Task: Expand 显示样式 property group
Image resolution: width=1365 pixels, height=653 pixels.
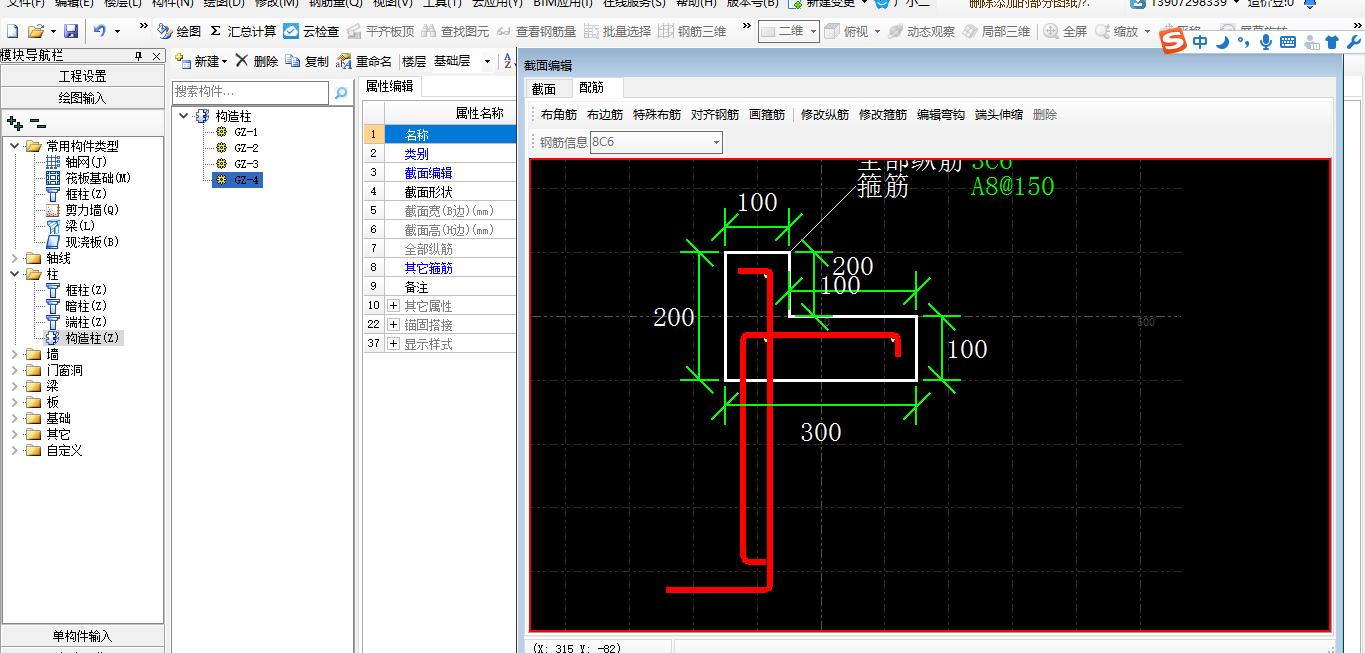Action: tap(393, 343)
